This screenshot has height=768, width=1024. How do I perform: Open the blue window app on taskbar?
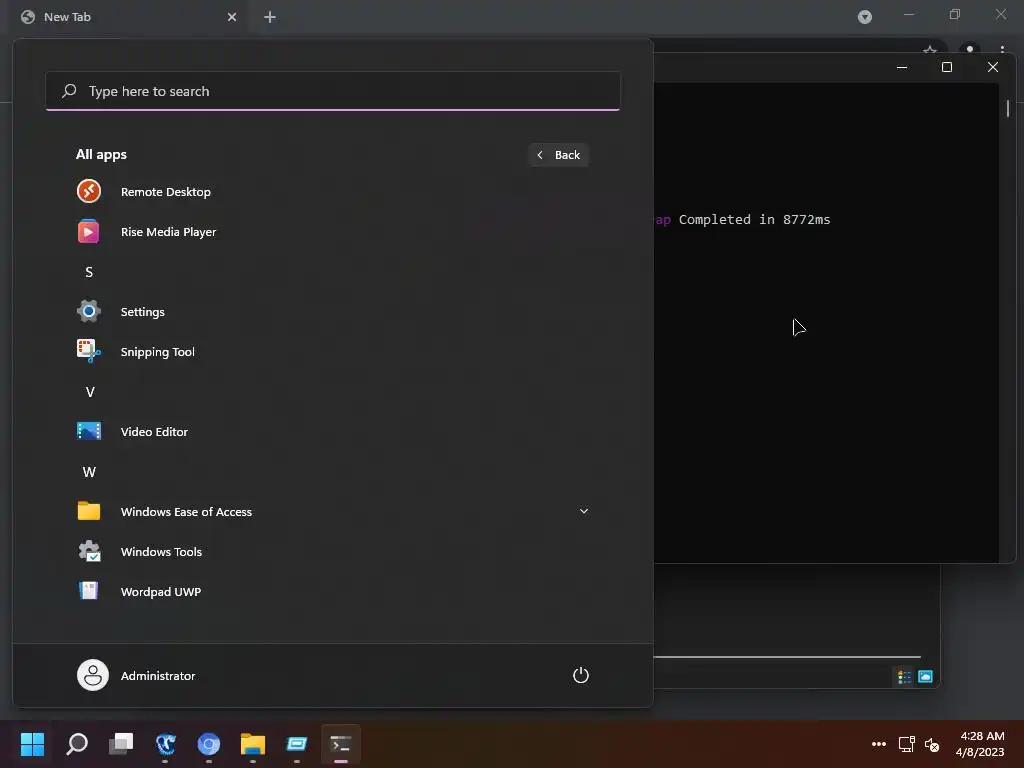point(296,744)
